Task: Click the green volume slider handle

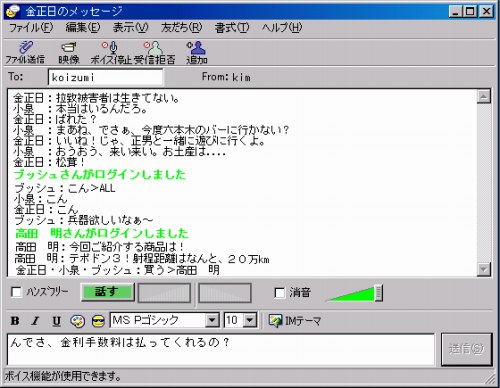Action: (378, 293)
